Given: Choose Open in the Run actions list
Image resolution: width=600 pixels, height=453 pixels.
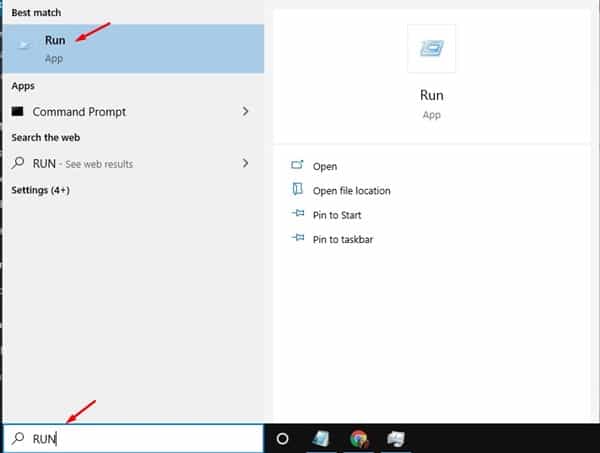Looking at the screenshot, I should pos(324,166).
